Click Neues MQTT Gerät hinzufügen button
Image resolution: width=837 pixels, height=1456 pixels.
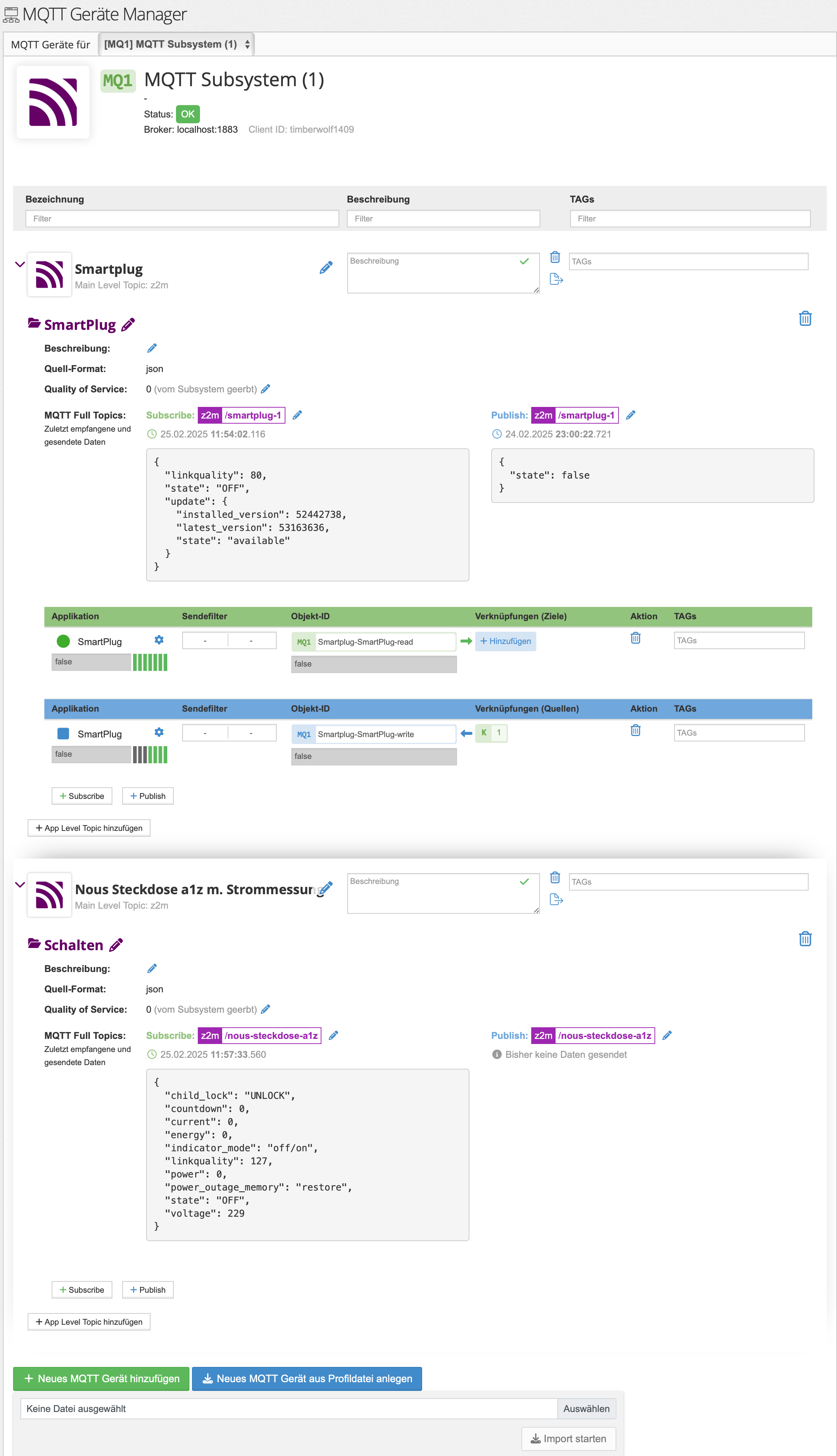click(101, 1379)
